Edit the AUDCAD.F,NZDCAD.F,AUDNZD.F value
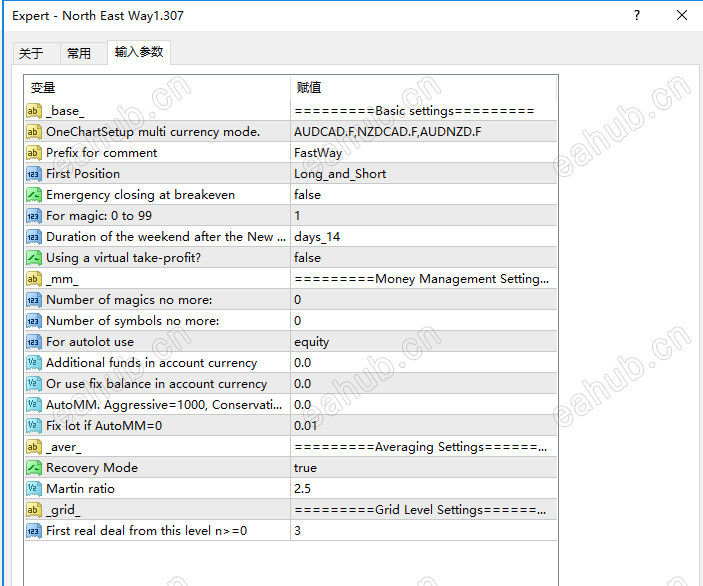The image size is (703, 586). click(x=424, y=132)
